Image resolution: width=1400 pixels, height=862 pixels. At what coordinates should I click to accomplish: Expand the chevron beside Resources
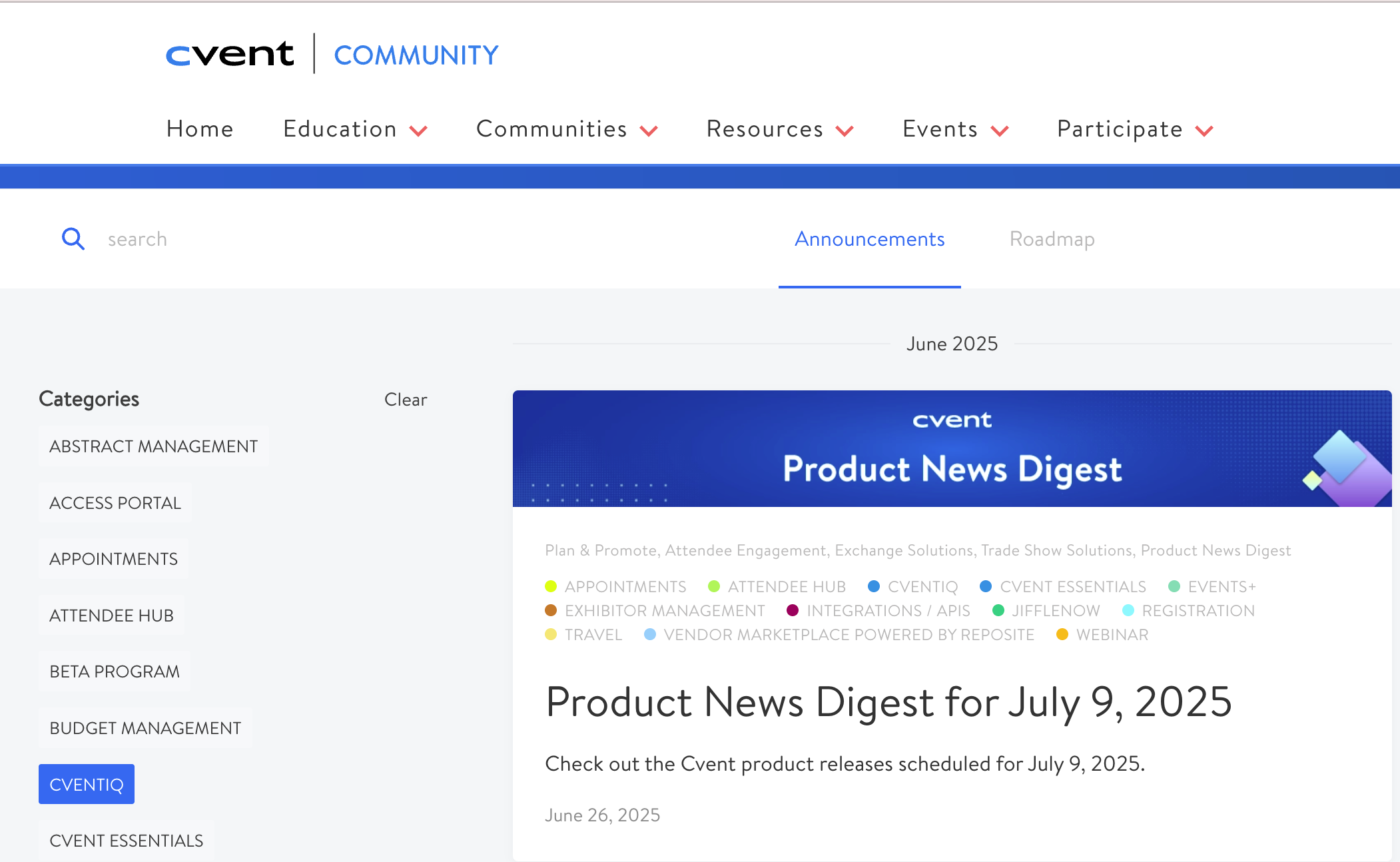coord(845,131)
